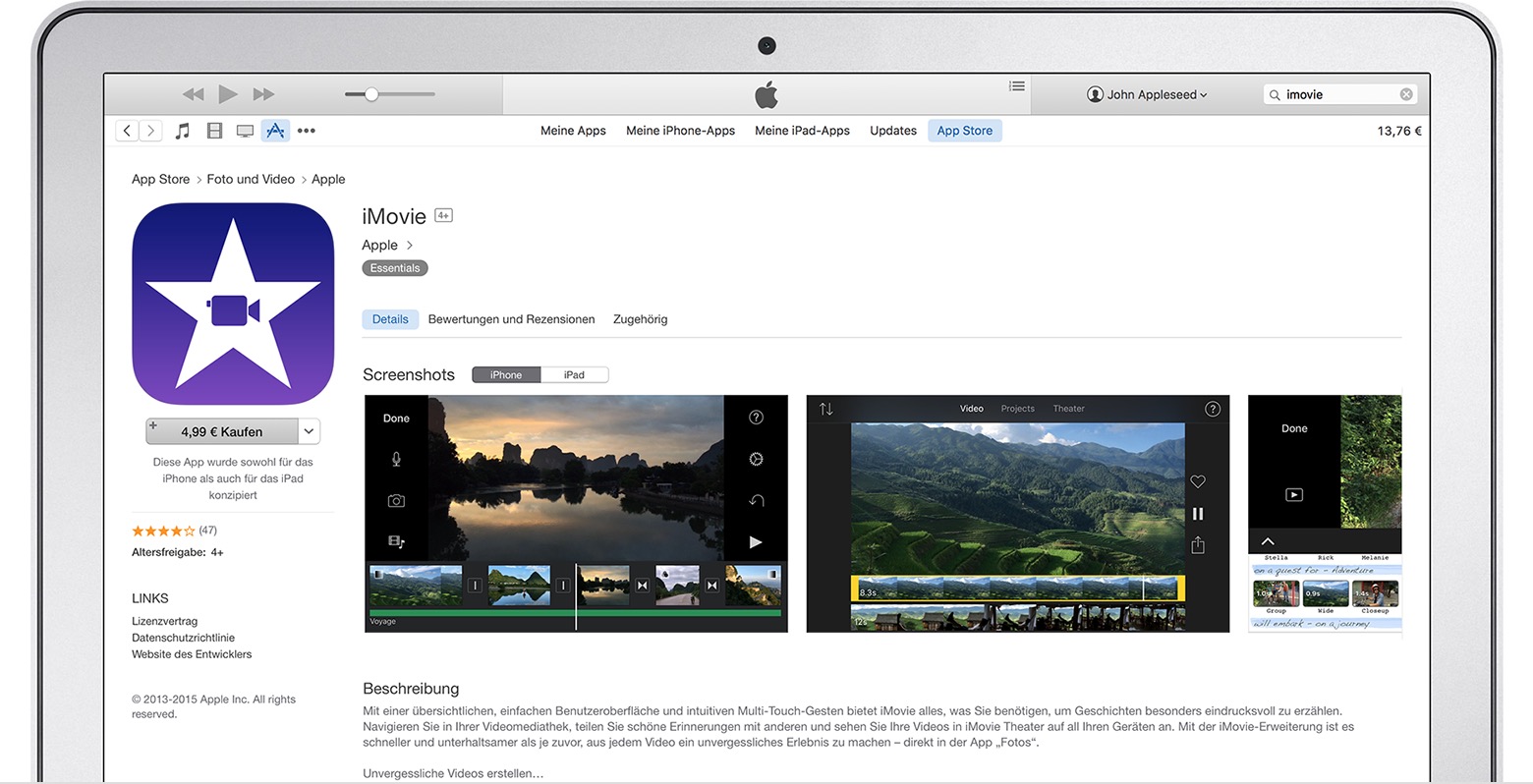Open the Meine Apps tab
Screen dimensions: 1533x784
pyautogui.click(x=573, y=131)
